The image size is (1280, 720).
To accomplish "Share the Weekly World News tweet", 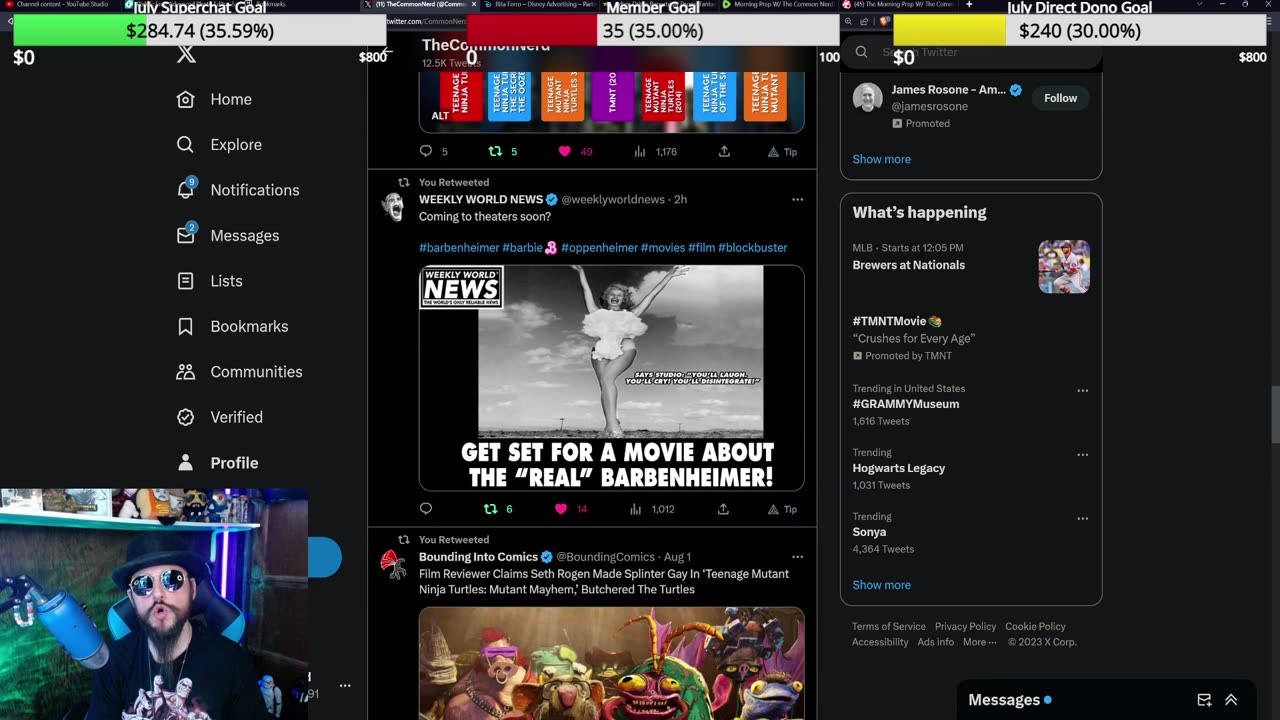I will (723, 509).
